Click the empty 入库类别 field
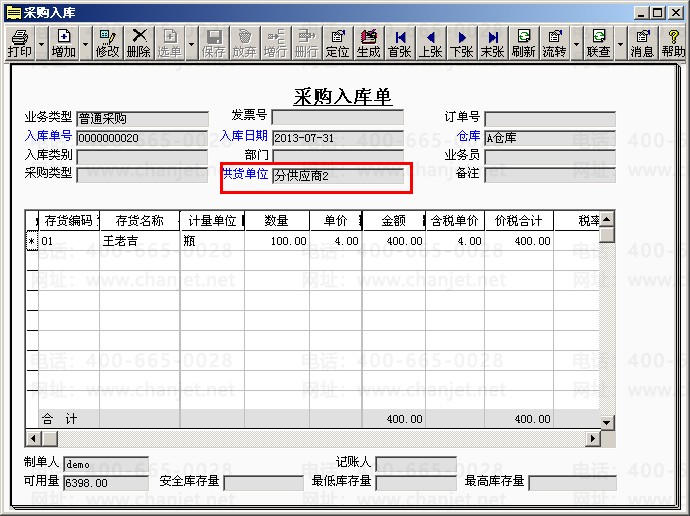This screenshot has height=516, width=690. [142, 156]
